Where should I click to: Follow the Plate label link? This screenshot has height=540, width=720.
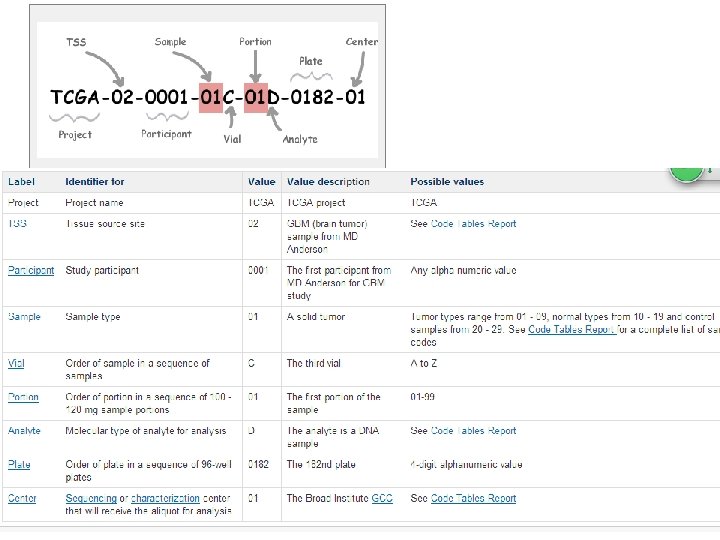point(19,464)
